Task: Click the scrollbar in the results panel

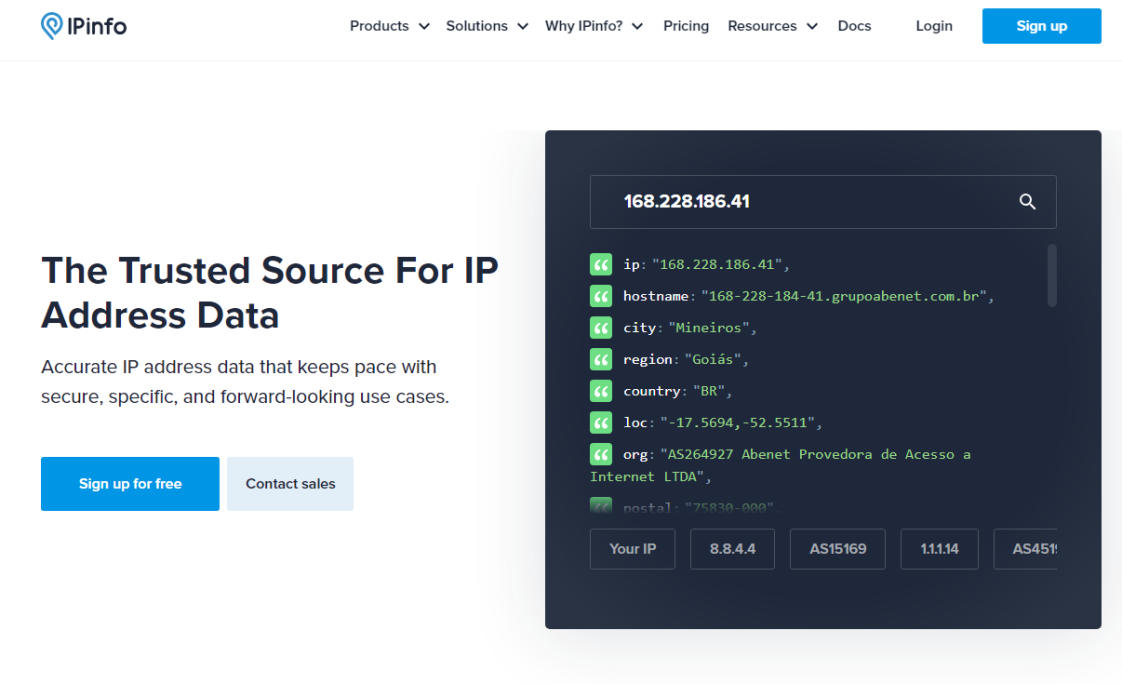Action: (x=1052, y=275)
